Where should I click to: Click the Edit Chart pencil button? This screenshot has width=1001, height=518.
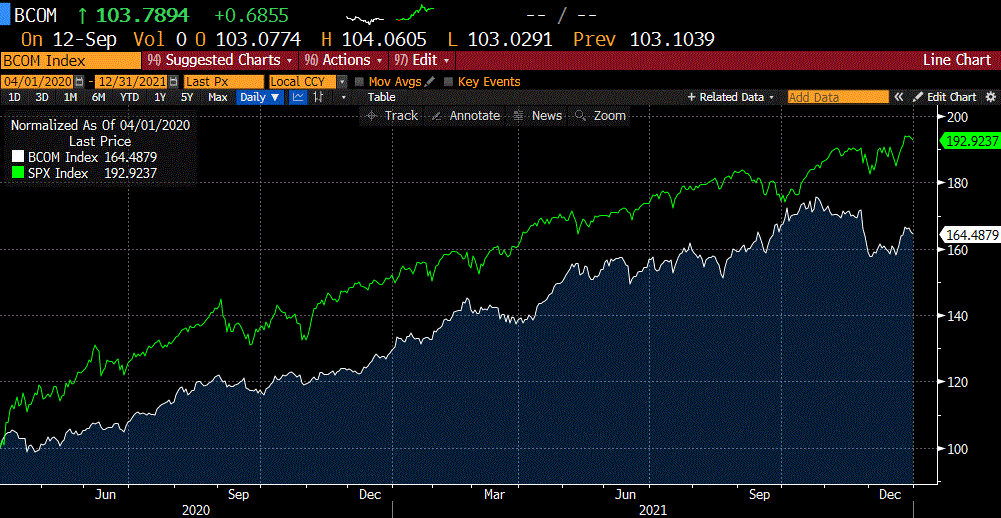click(945, 97)
